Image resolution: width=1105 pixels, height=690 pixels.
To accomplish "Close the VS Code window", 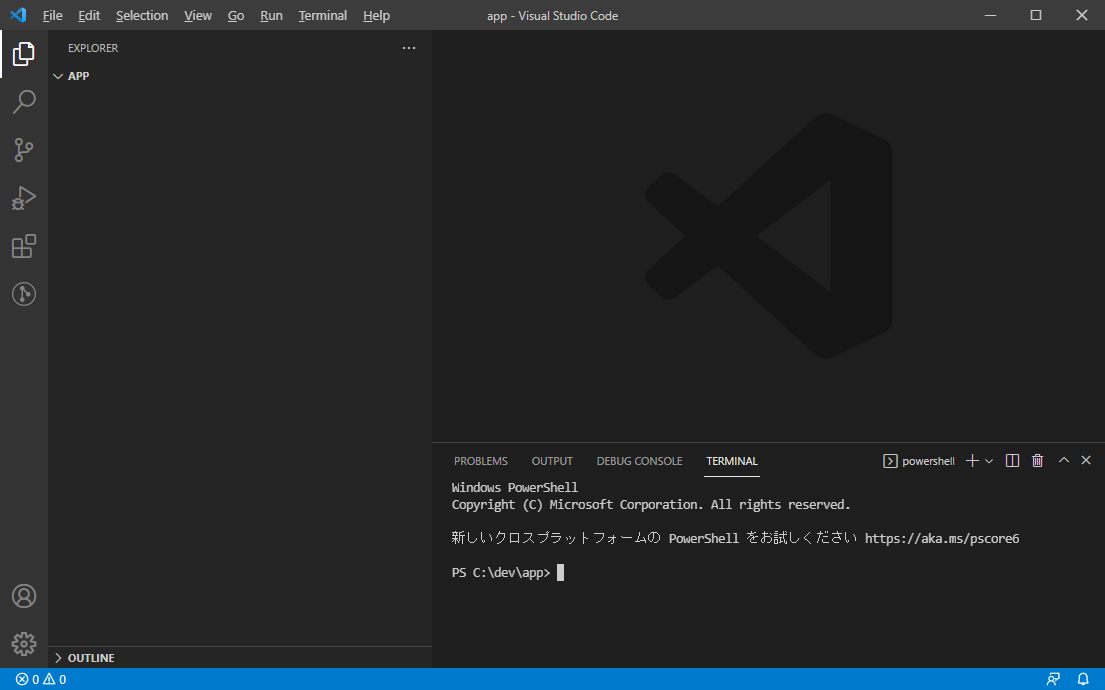I will tap(1082, 15).
